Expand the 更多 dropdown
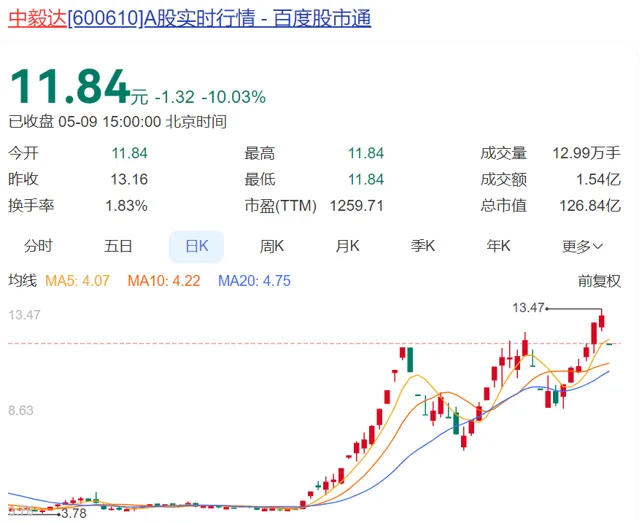 tap(582, 246)
